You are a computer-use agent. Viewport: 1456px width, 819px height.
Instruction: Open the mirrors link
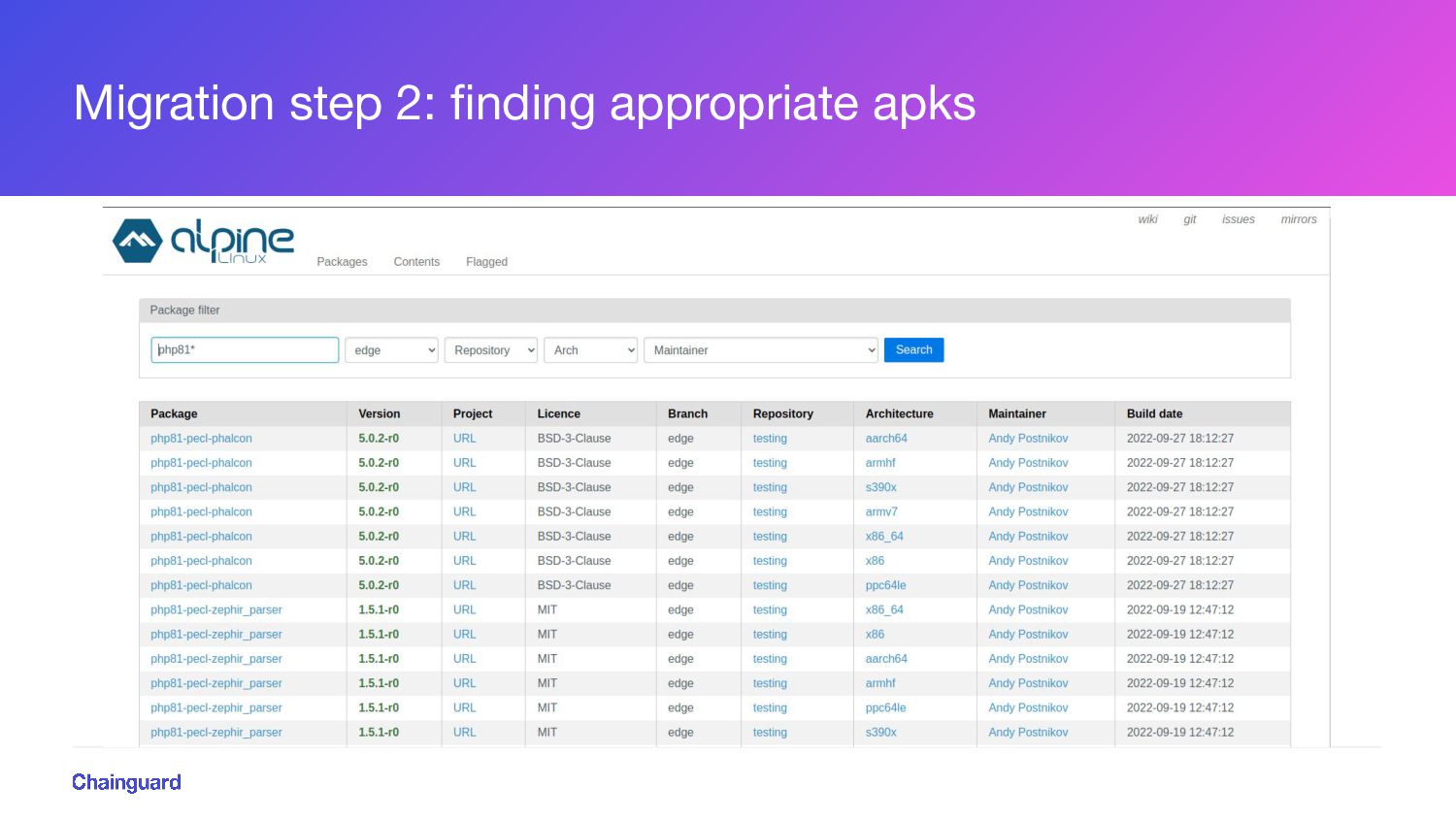click(1299, 219)
